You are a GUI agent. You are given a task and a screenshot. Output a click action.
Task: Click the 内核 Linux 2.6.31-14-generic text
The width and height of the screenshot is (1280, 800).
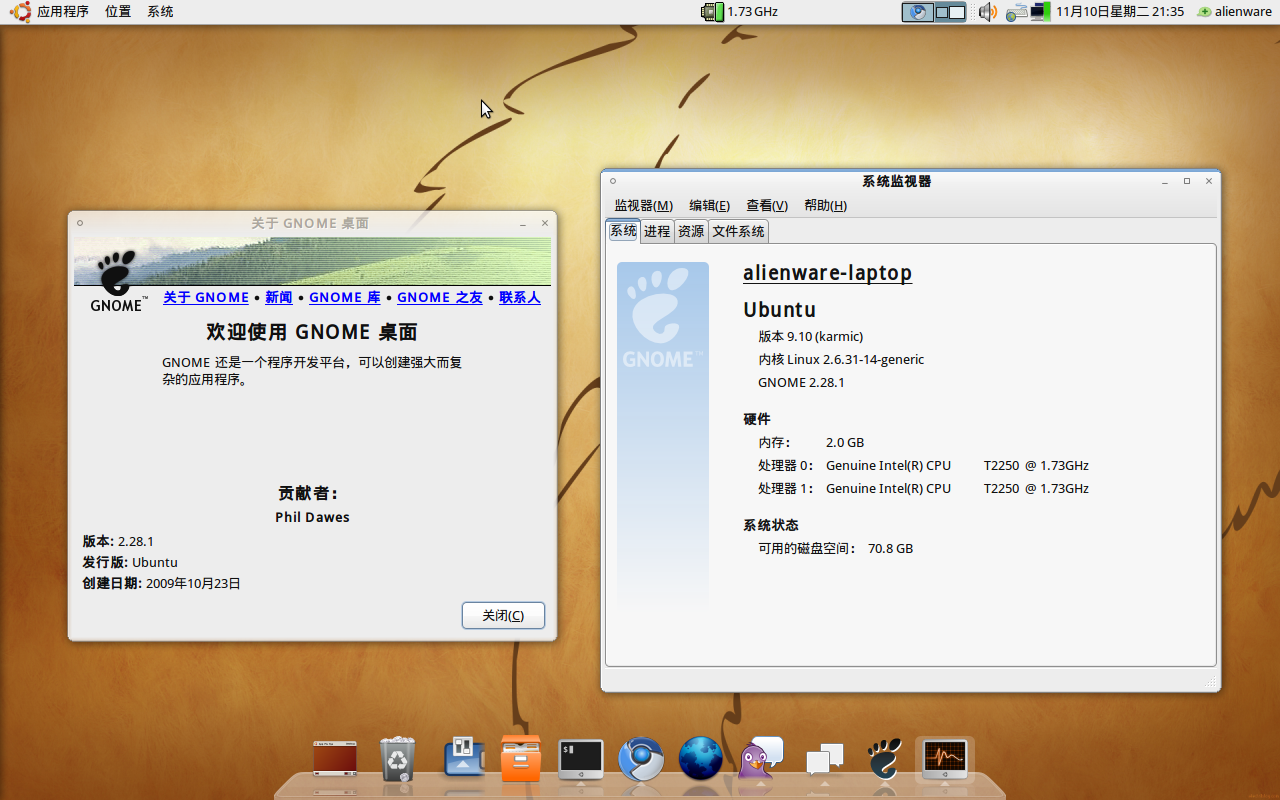(x=841, y=359)
